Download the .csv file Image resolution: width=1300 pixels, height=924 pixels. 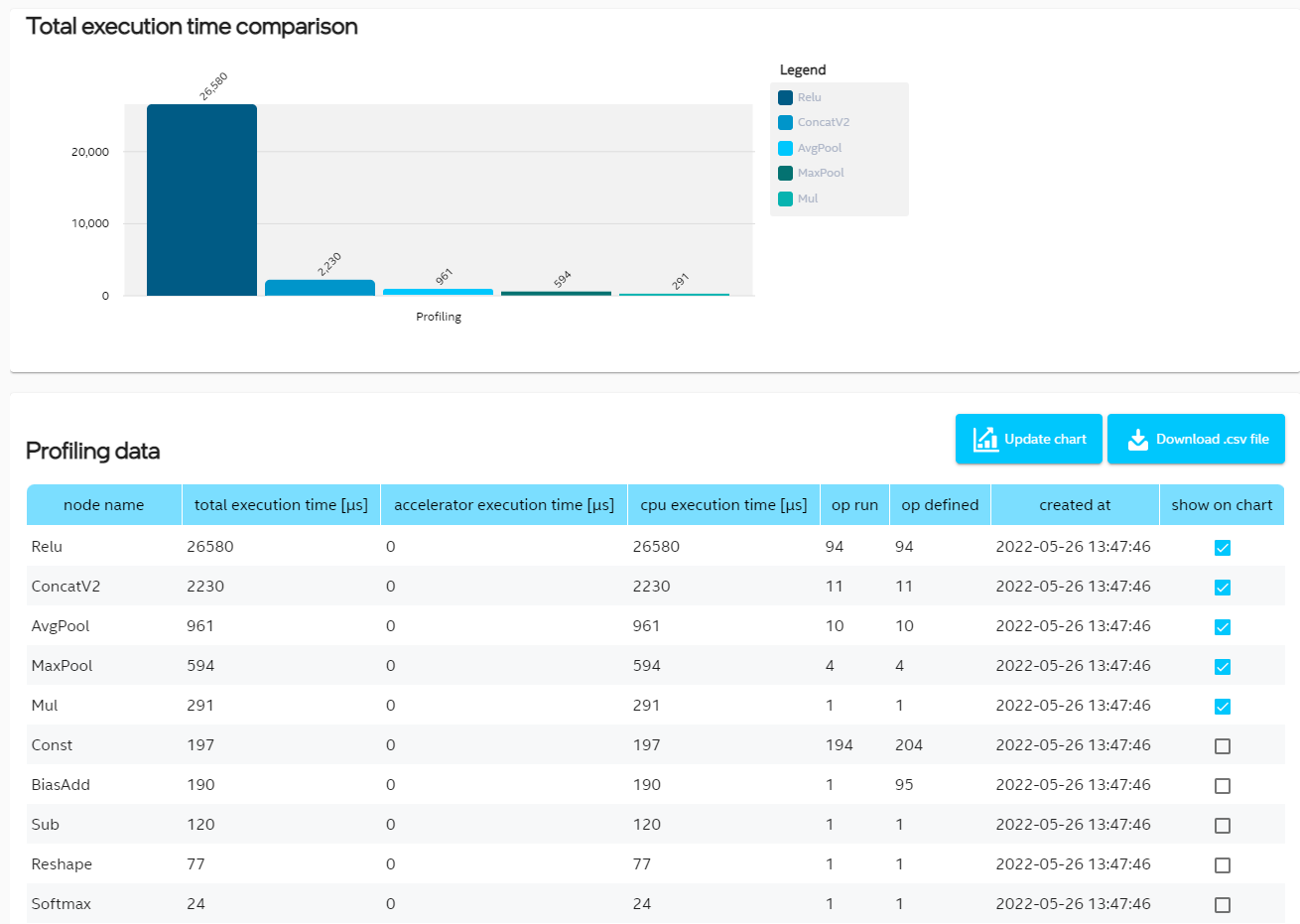coord(1196,439)
